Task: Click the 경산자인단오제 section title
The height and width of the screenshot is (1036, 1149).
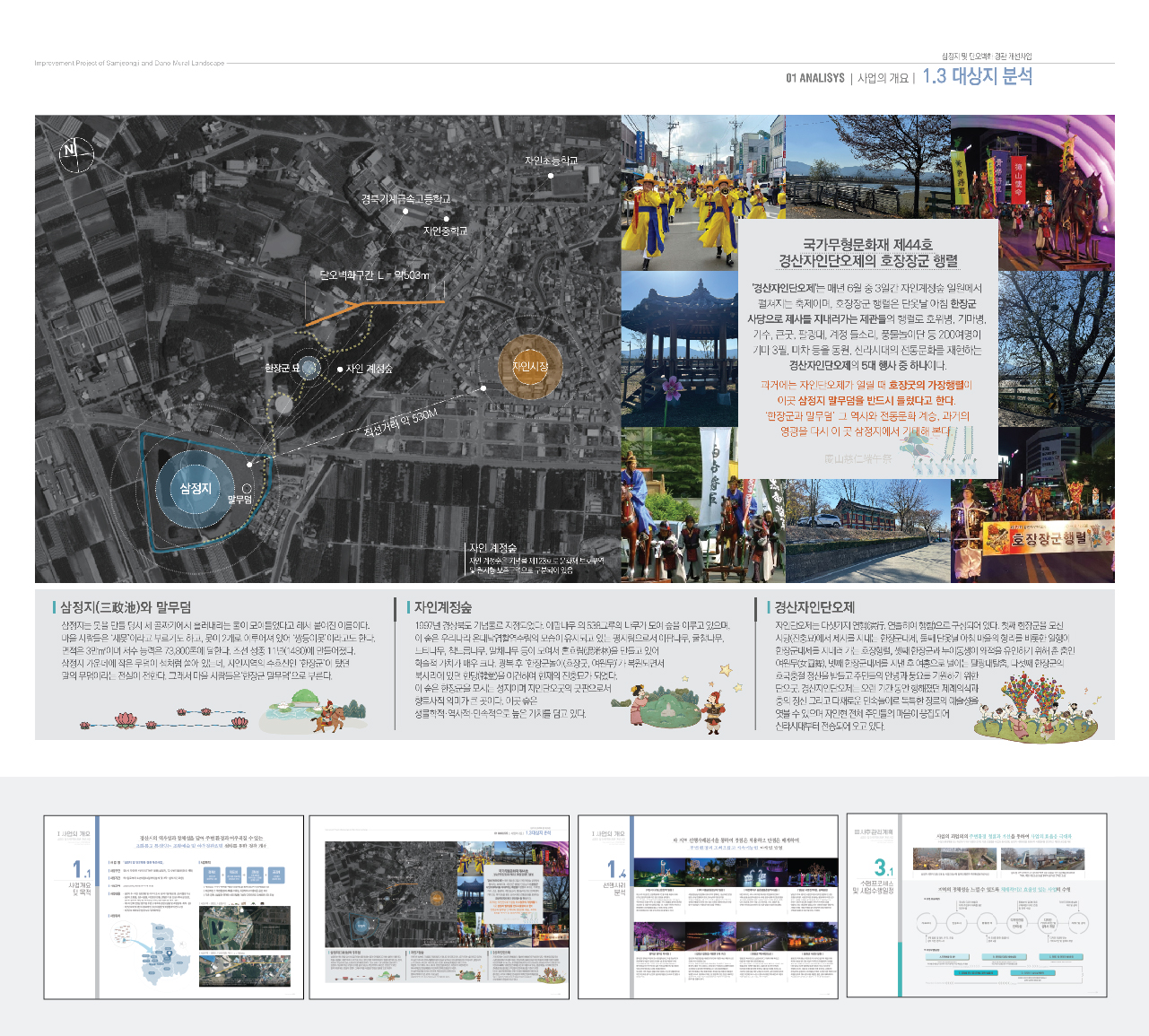Action: [814, 607]
